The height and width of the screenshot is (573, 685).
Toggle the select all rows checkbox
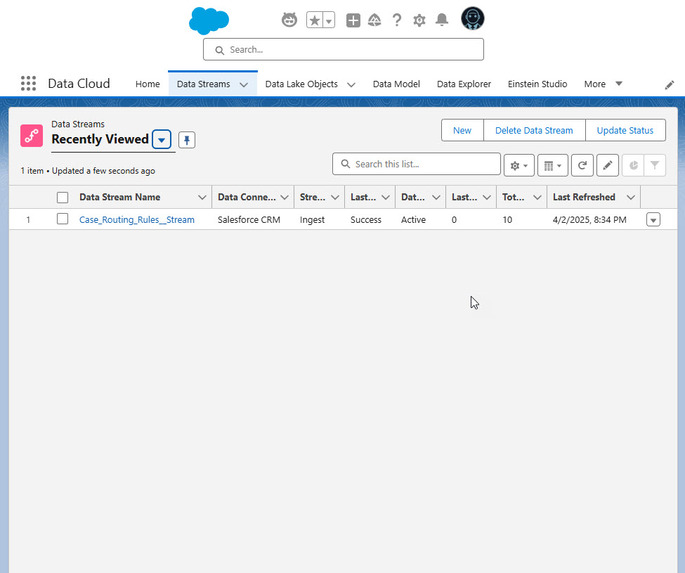62,197
